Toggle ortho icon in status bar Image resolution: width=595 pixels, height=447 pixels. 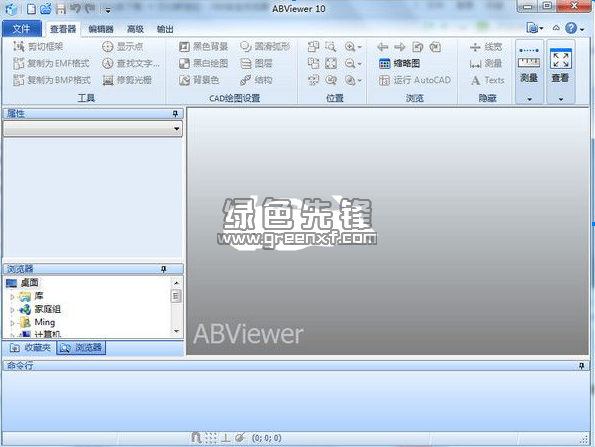225,438
